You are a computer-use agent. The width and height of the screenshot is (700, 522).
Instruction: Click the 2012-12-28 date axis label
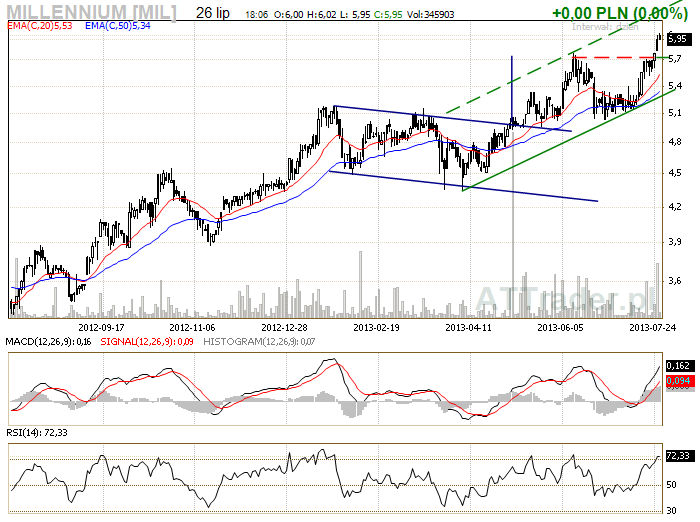[284, 327]
